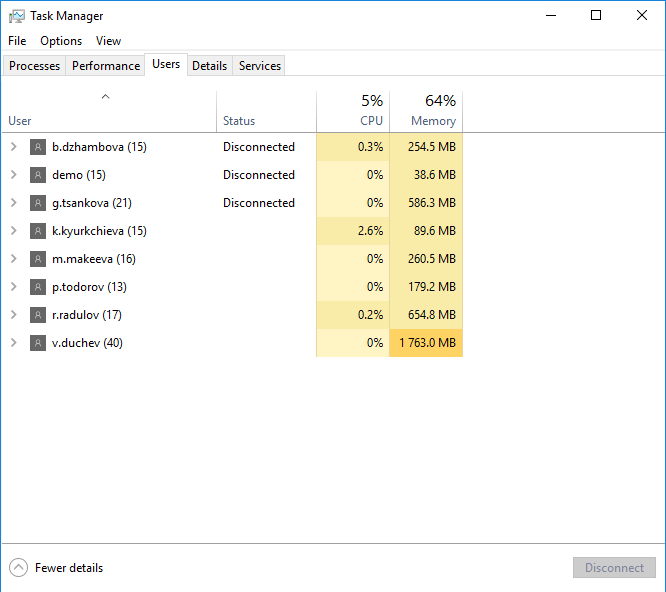The height and width of the screenshot is (592, 666).
Task: Sort by the Memory column header
Action: [x=426, y=112]
